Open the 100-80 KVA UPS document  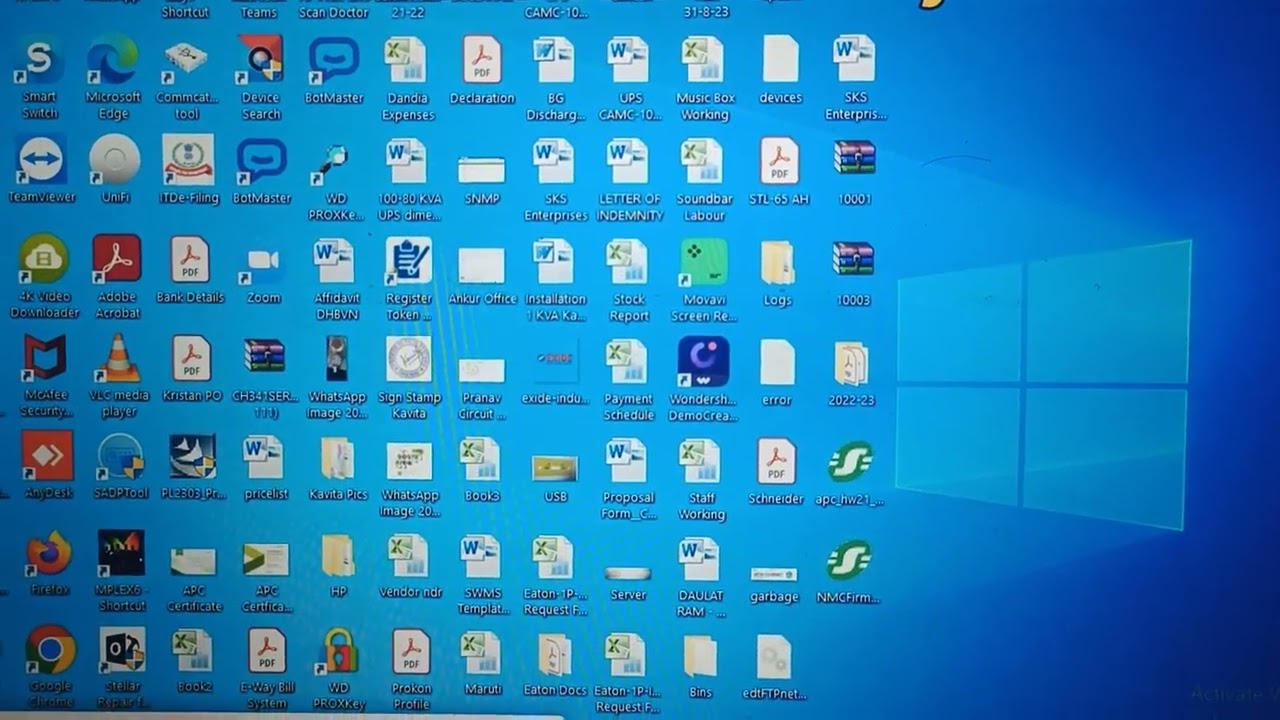(x=407, y=162)
